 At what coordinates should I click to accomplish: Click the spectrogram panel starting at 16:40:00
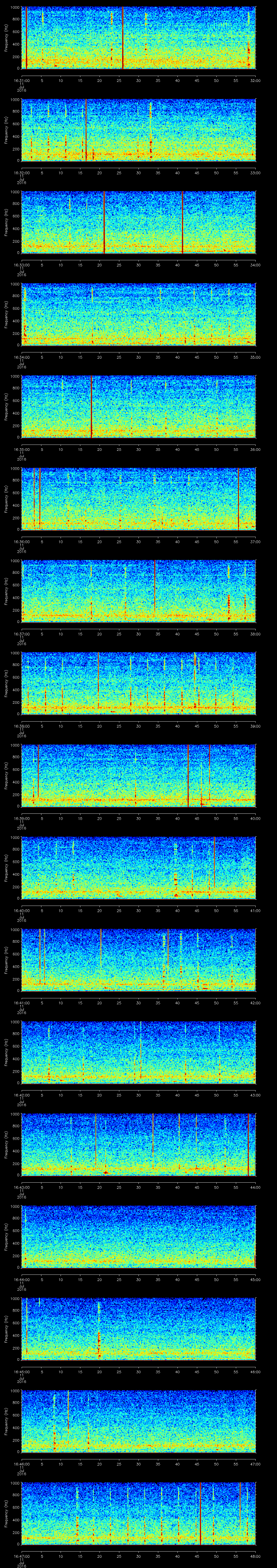139,868
